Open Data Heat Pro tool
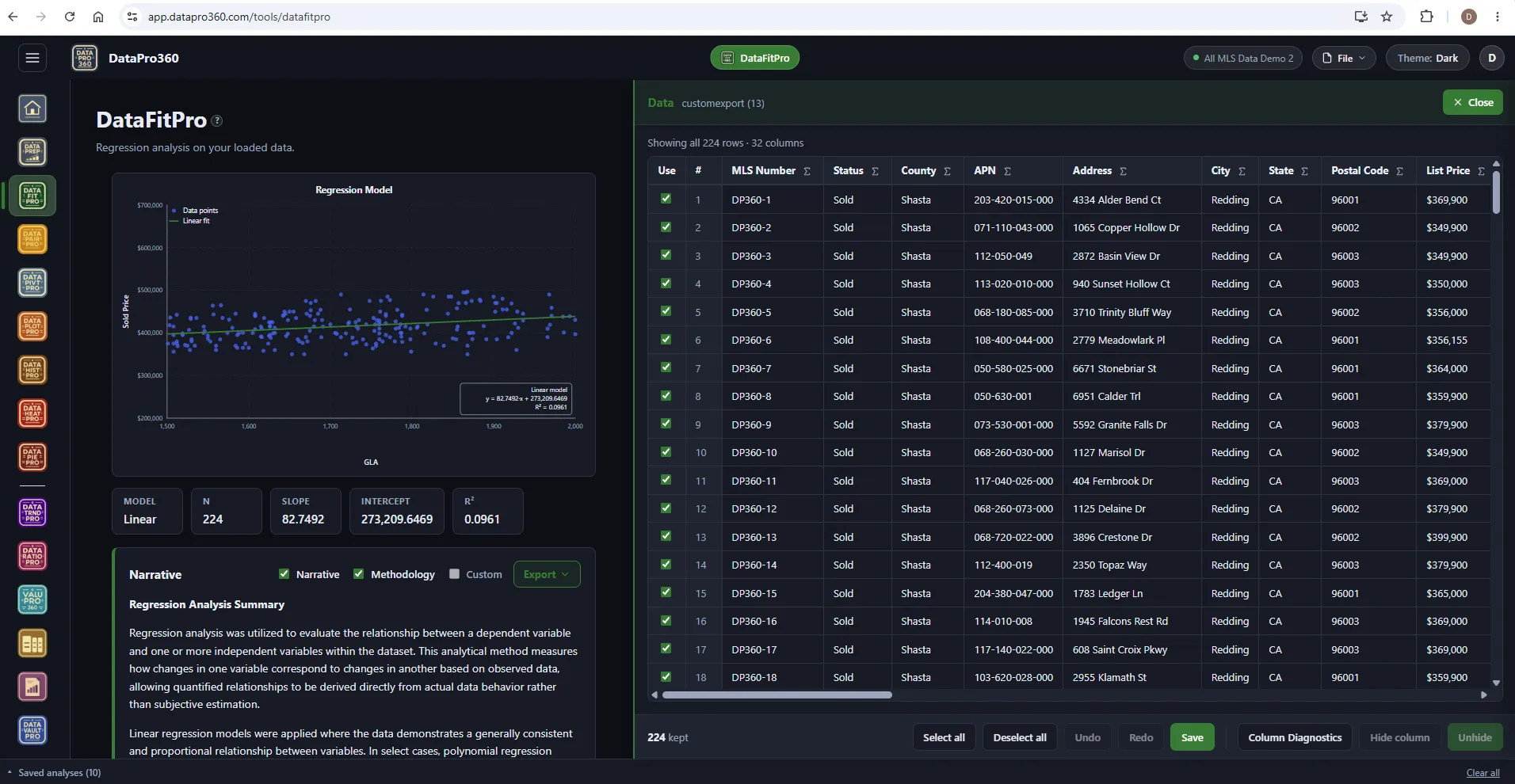 point(32,413)
